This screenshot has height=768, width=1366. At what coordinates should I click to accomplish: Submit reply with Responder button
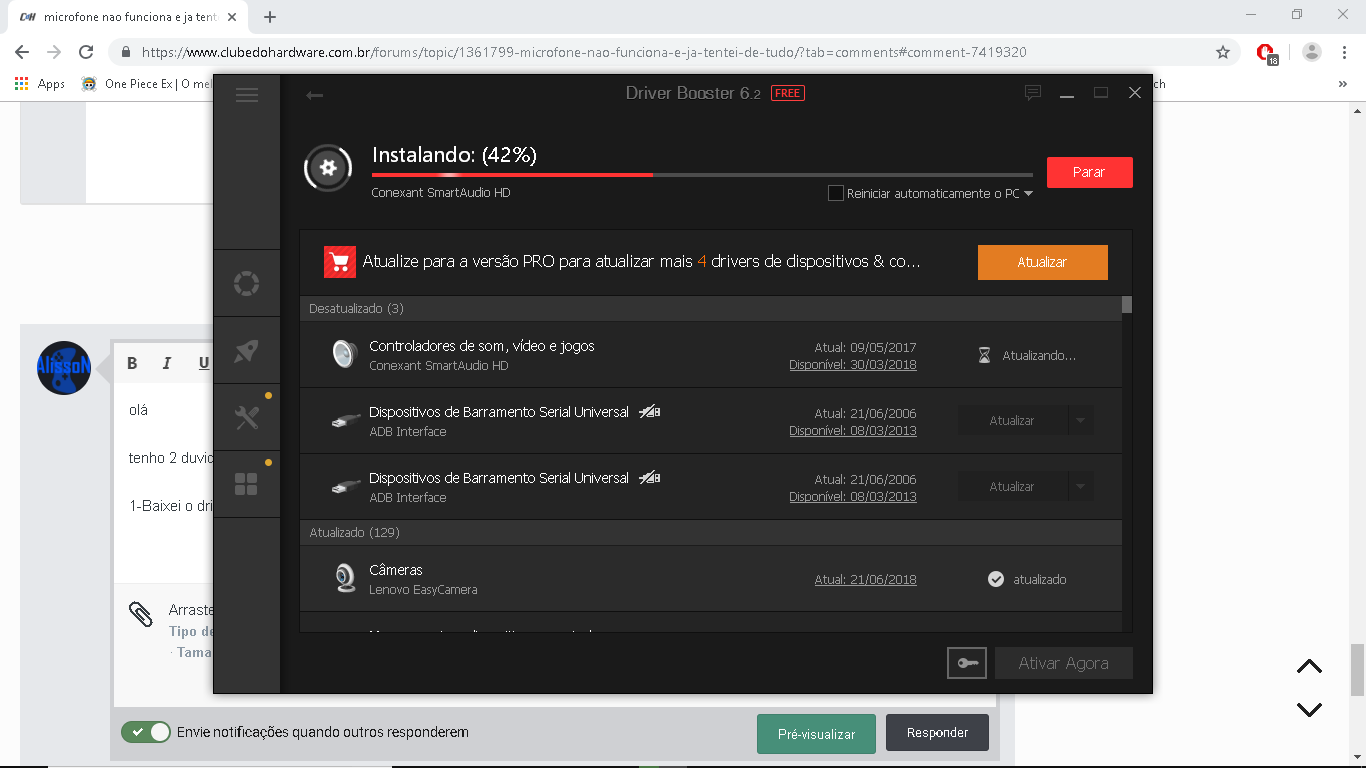937,733
